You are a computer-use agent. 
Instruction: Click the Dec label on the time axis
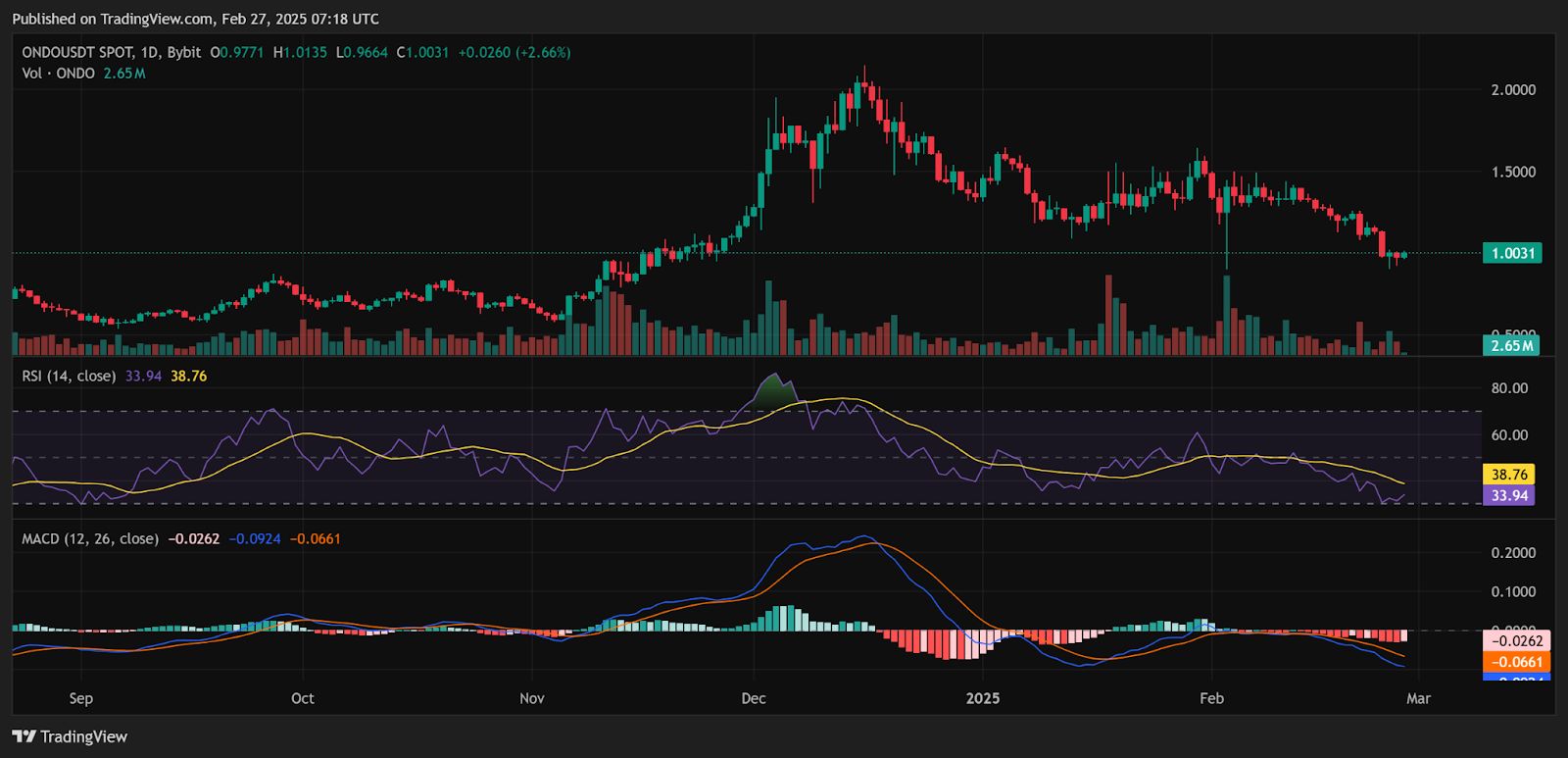[754, 698]
